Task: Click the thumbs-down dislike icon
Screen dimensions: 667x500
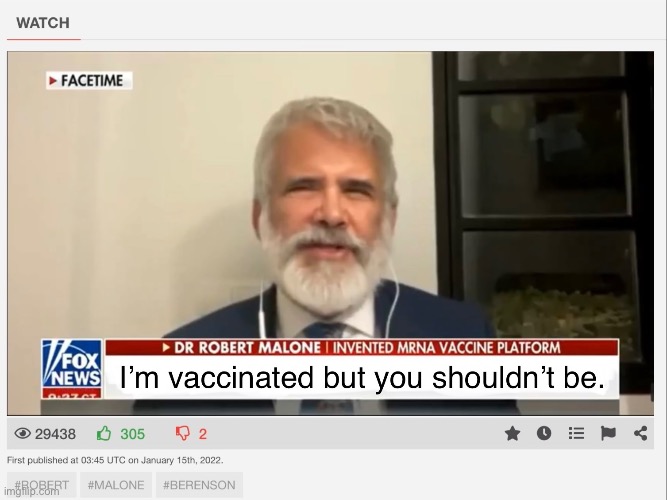Action: click(183, 434)
